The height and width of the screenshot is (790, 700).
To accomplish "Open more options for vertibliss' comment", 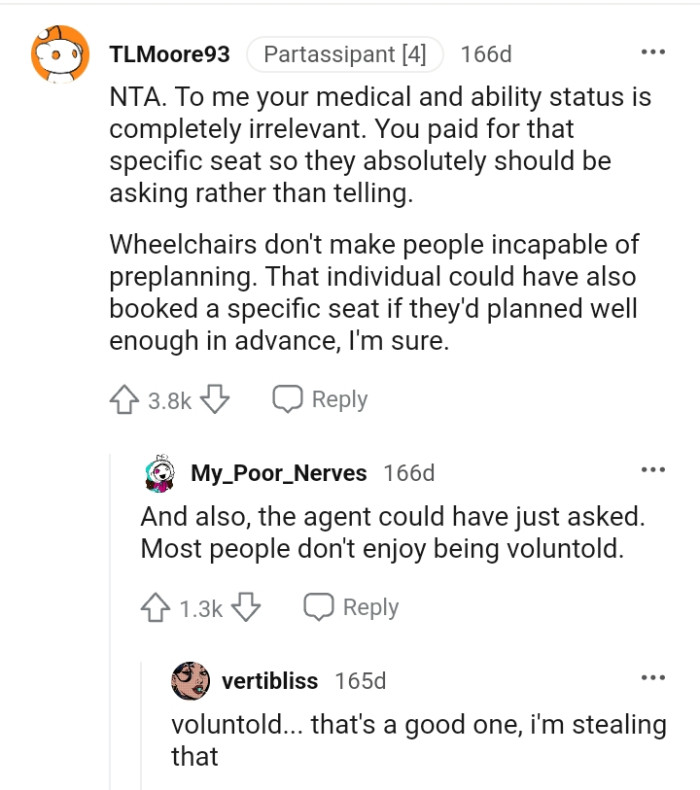I will pyautogui.click(x=652, y=679).
